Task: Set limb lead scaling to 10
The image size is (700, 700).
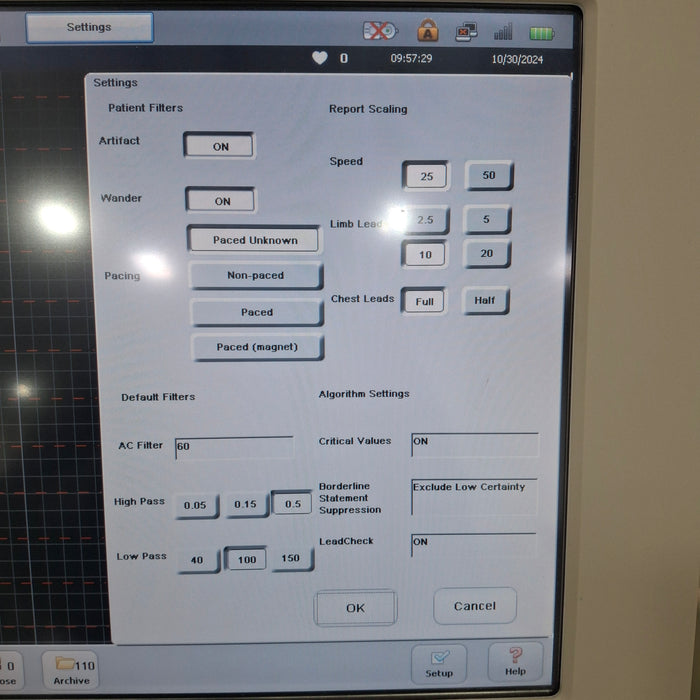Action: click(425, 254)
